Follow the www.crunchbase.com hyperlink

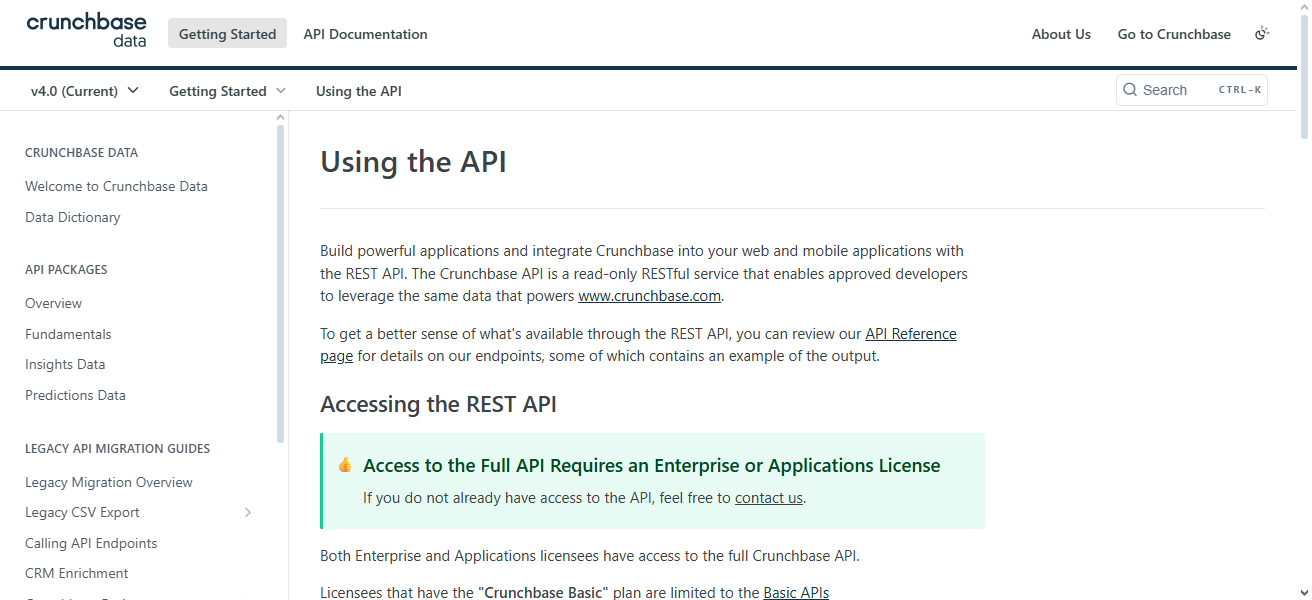pos(649,295)
